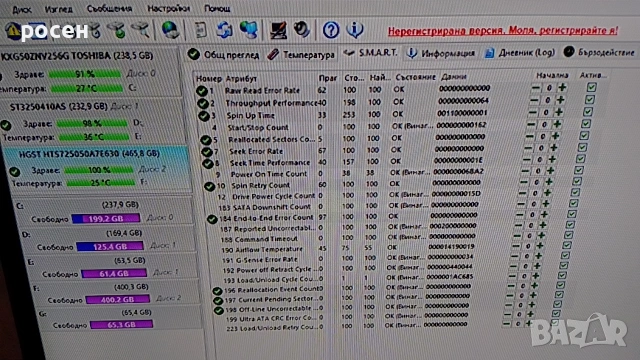Click drive D: free space bar 125,4 GB
640x360 pixels.
110,247
